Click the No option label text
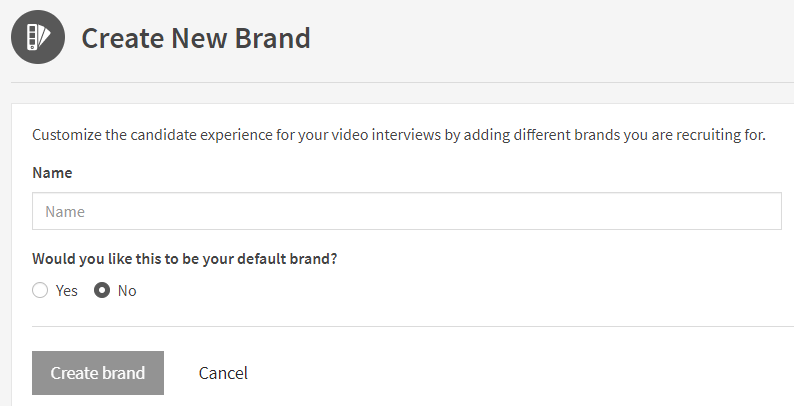Image resolution: width=794 pixels, height=406 pixels. click(x=127, y=291)
